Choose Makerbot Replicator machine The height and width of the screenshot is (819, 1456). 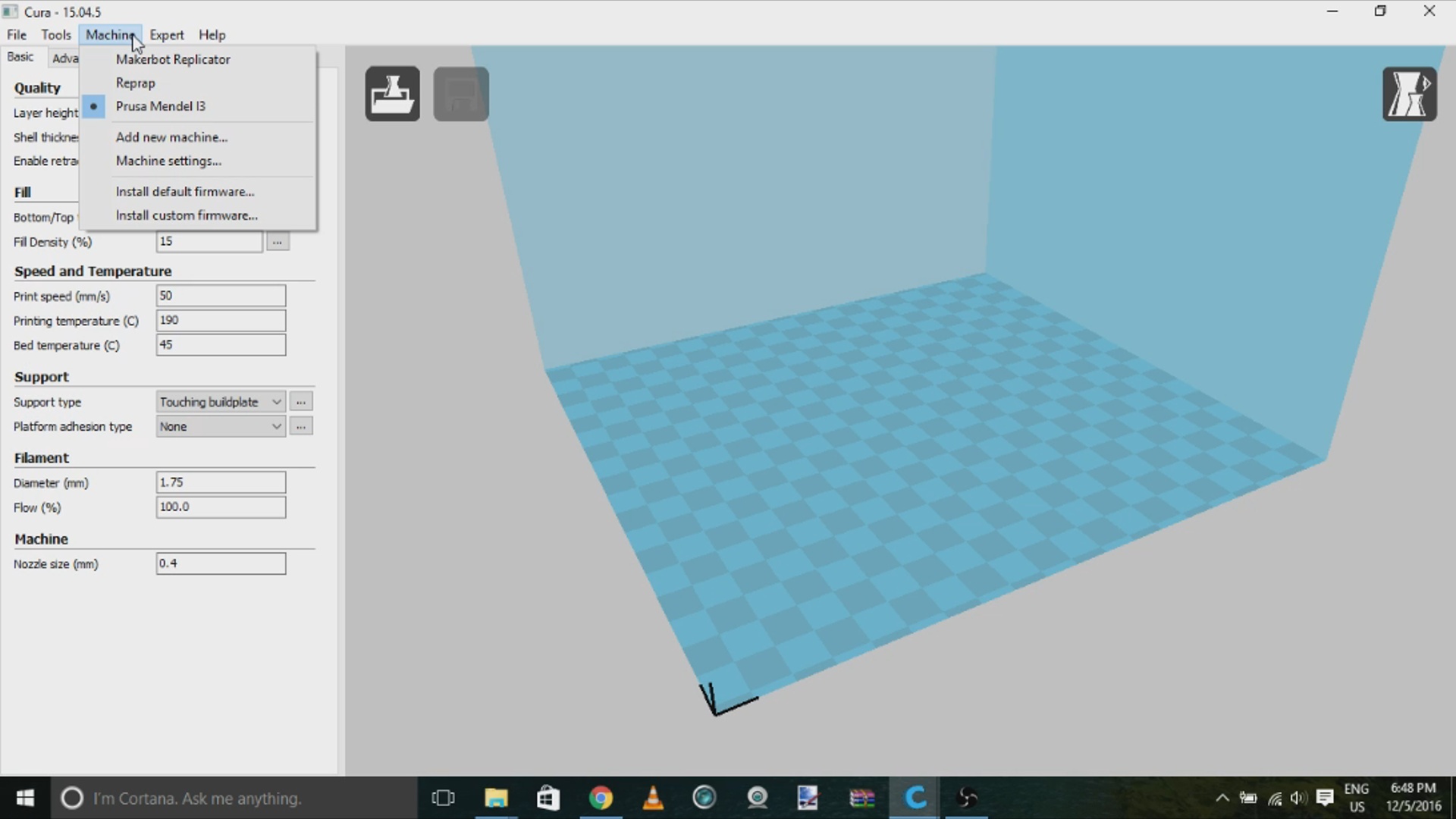tap(173, 59)
